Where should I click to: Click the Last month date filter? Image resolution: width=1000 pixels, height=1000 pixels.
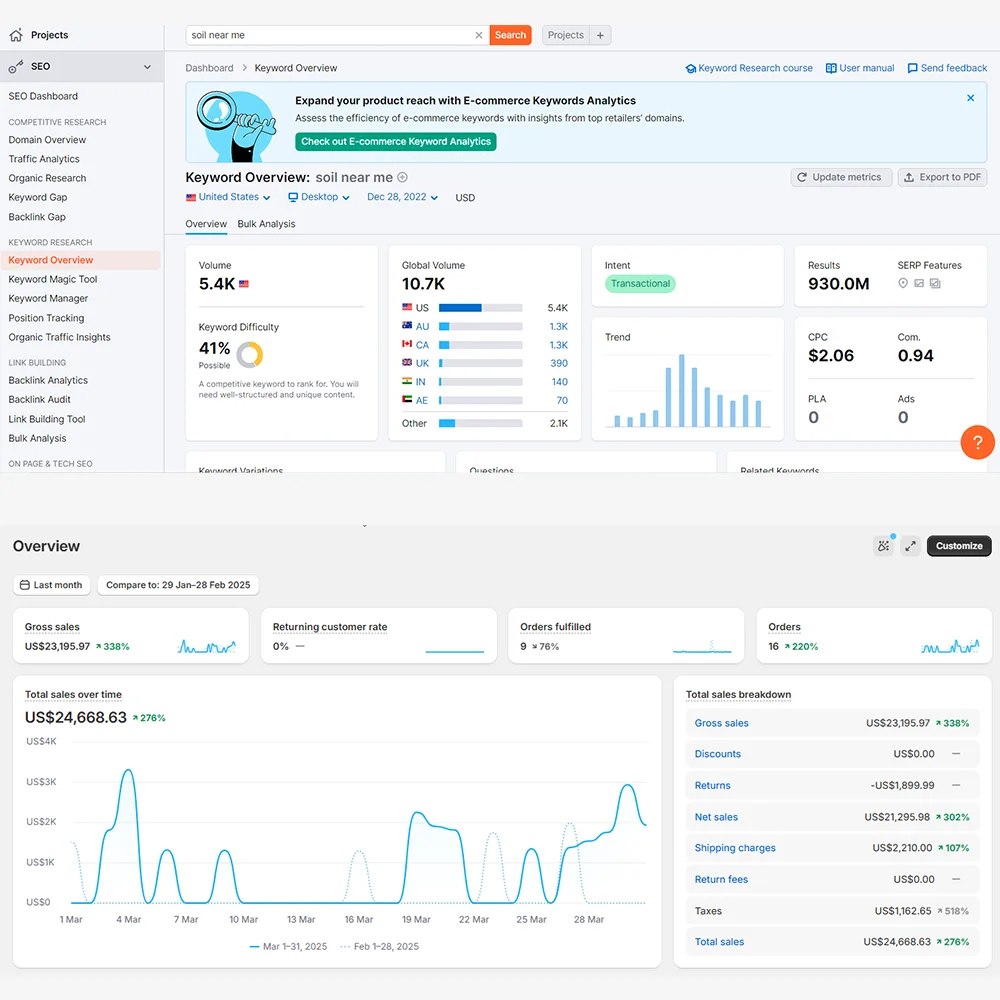[51, 585]
